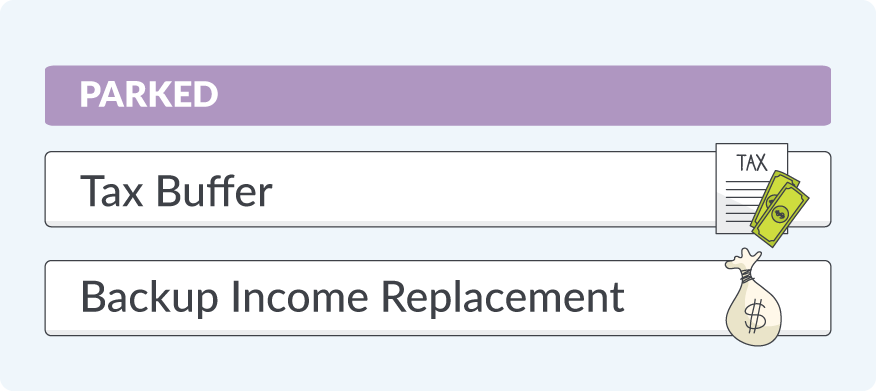876x391 pixels.
Task: Open the Backup Income Replacement row
Action: [x=437, y=298]
